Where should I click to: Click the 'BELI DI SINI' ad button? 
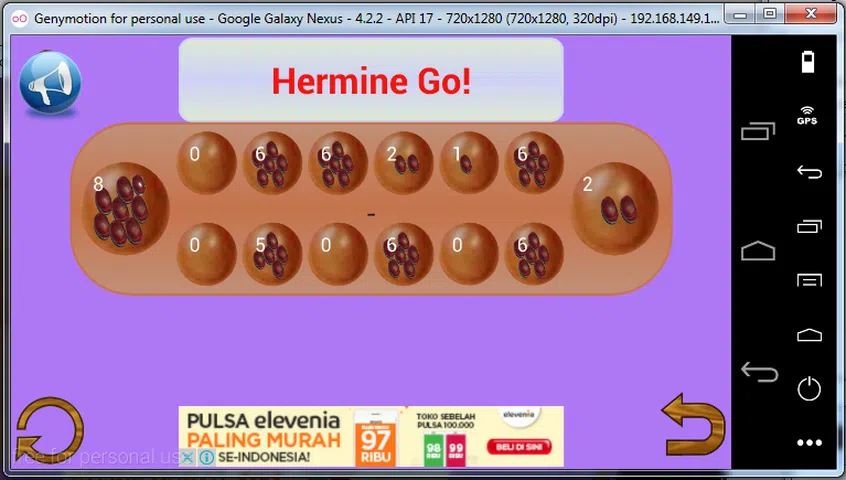click(x=517, y=447)
